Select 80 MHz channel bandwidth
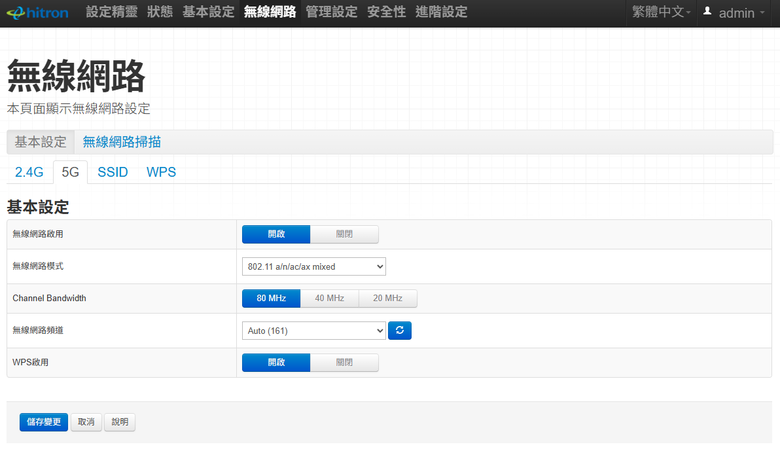780x455 pixels. click(x=271, y=298)
